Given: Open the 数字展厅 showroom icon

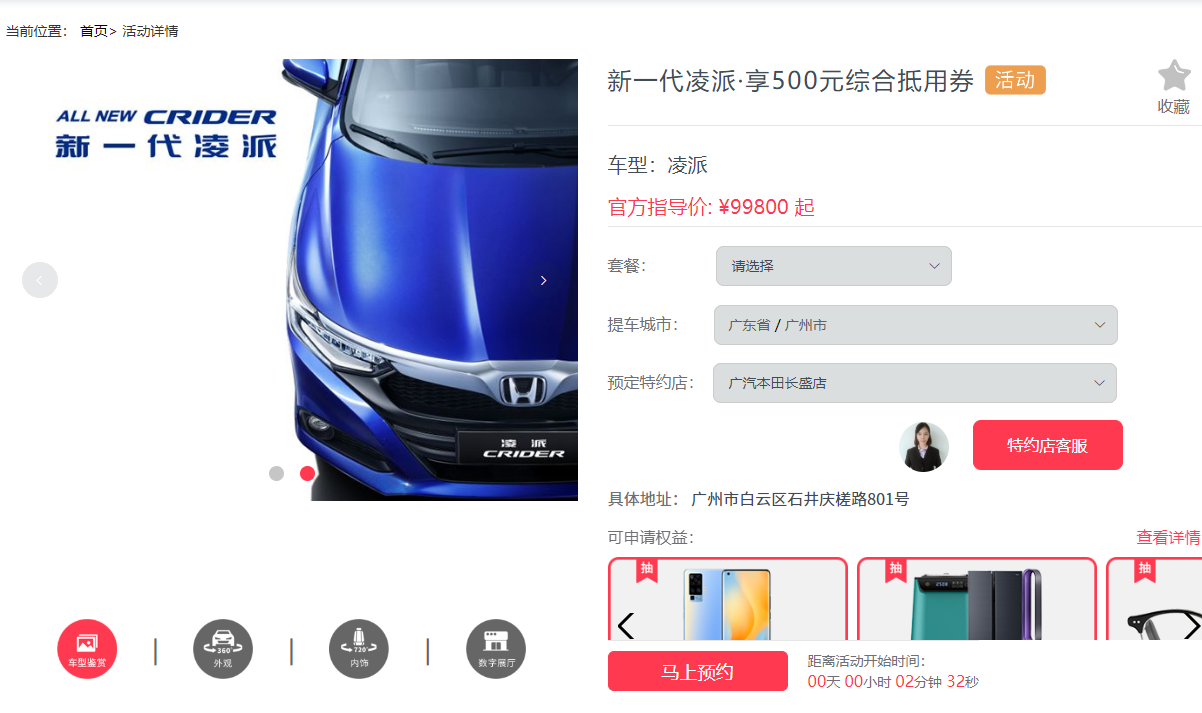Looking at the screenshot, I should click(x=496, y=649).
